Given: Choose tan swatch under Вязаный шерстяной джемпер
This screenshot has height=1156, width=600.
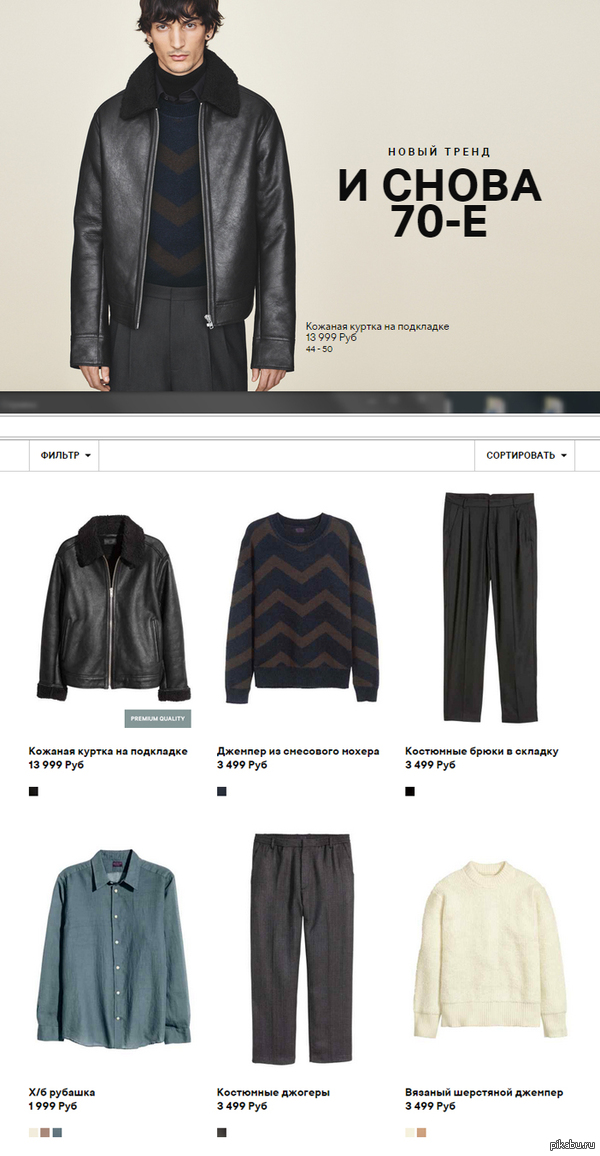Looking at the screenshot, I should [422, 1132].
